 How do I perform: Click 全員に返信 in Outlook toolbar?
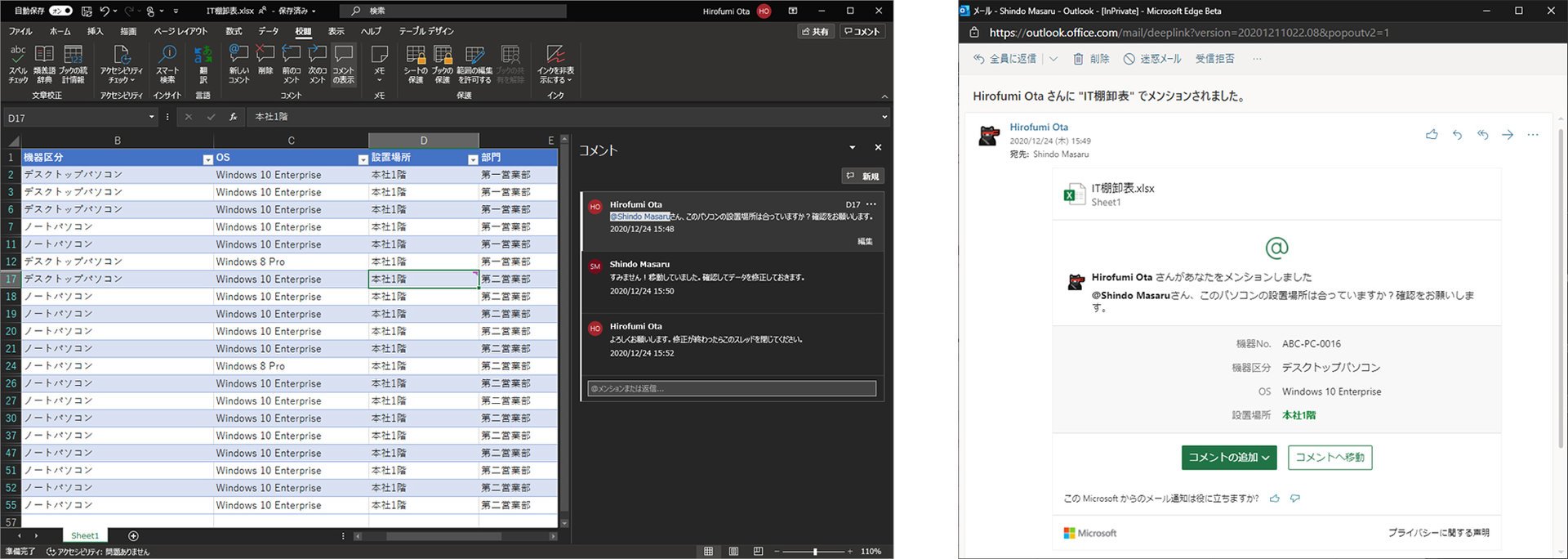coord(1005,59)
